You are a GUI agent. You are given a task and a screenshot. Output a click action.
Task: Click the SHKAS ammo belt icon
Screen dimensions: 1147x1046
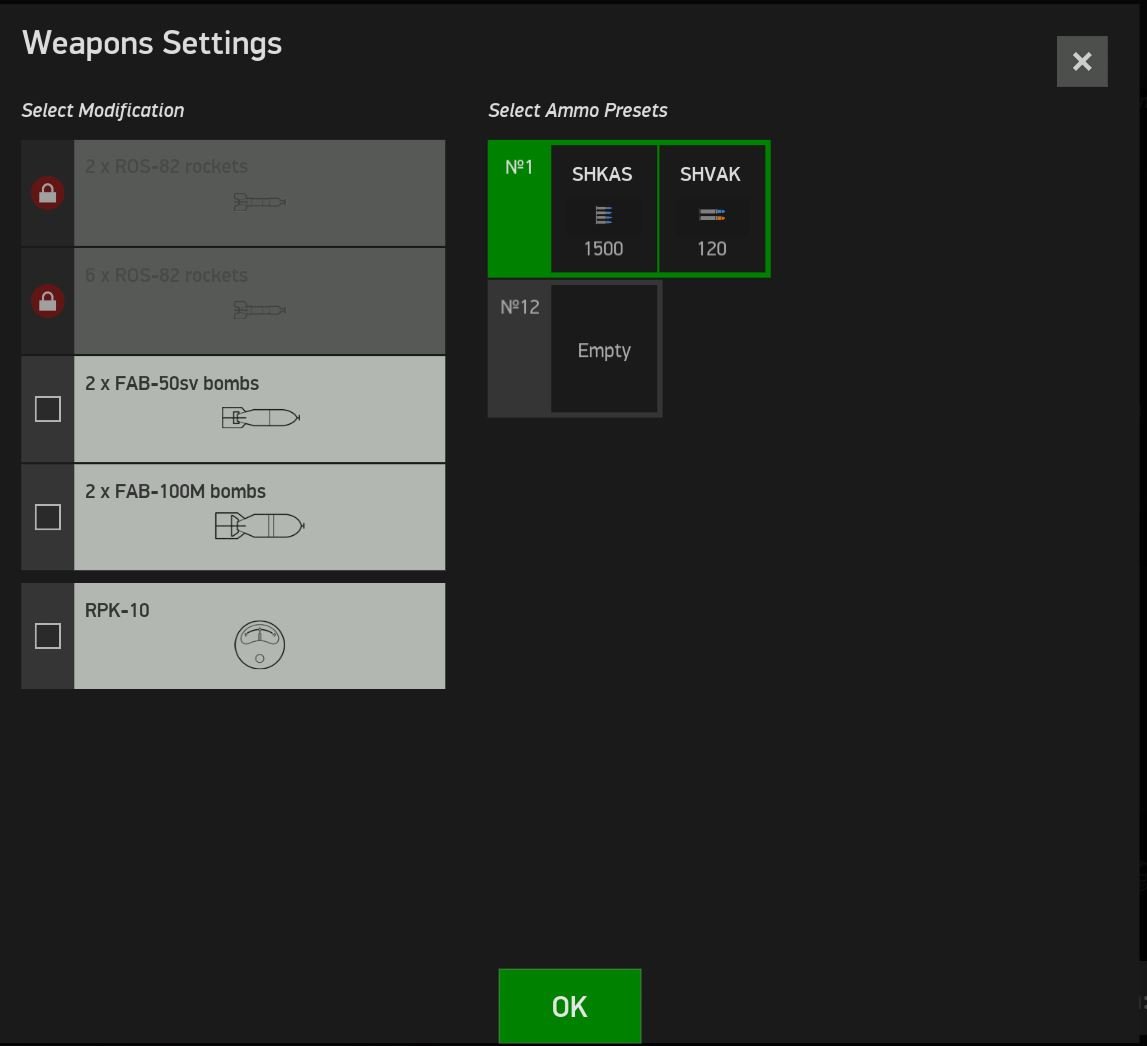point(603,215)
